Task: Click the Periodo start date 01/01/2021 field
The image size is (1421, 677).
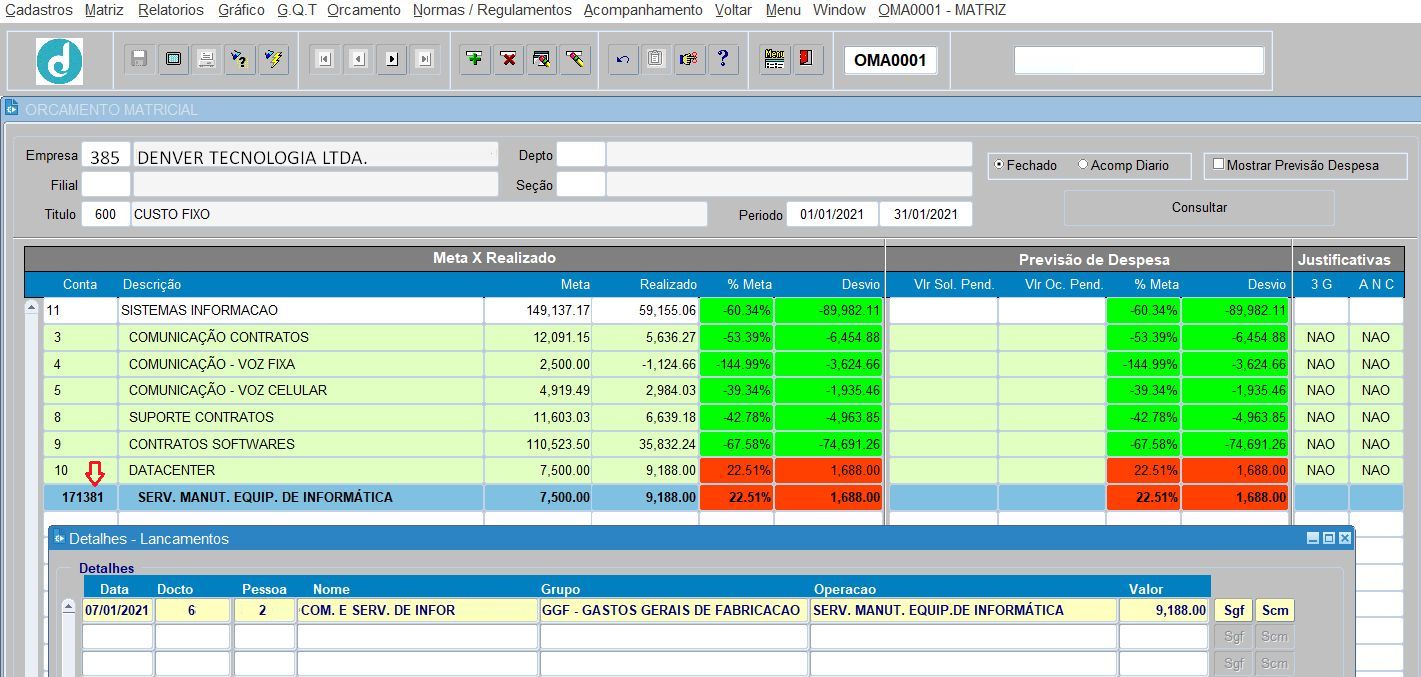Action: (832, 214)
